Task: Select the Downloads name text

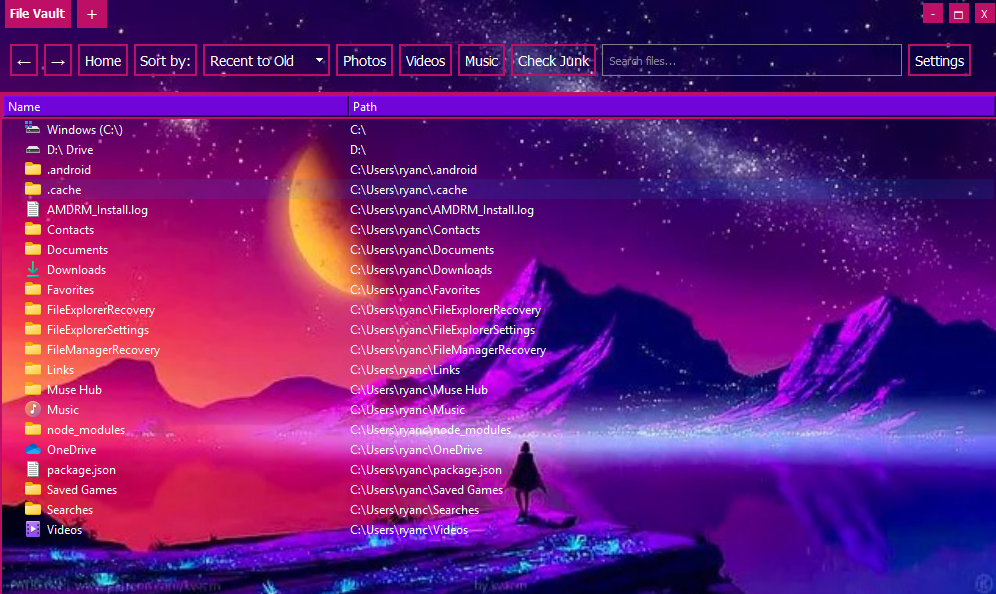Action: point(76,269)
